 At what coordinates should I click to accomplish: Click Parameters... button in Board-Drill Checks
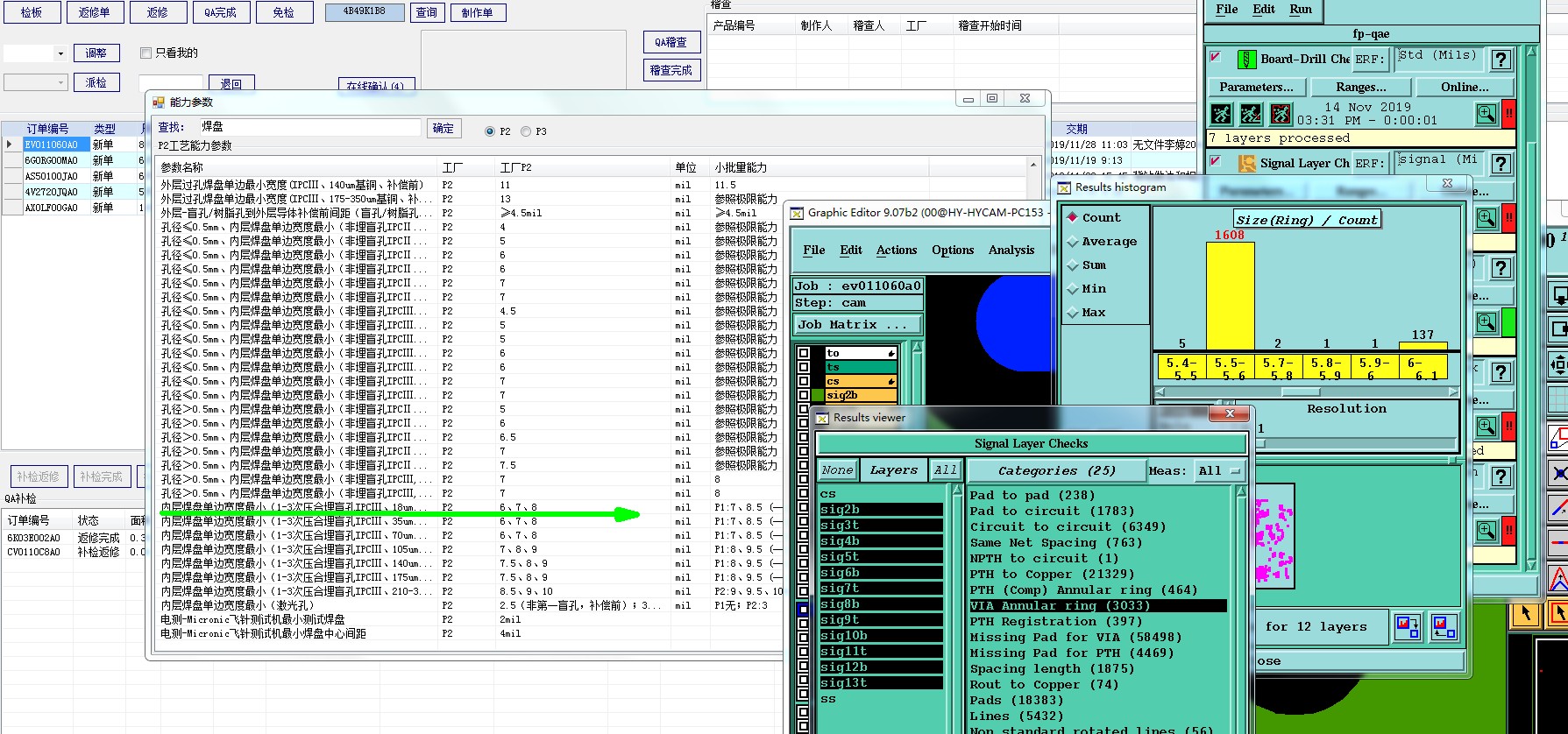point(1257,88)
